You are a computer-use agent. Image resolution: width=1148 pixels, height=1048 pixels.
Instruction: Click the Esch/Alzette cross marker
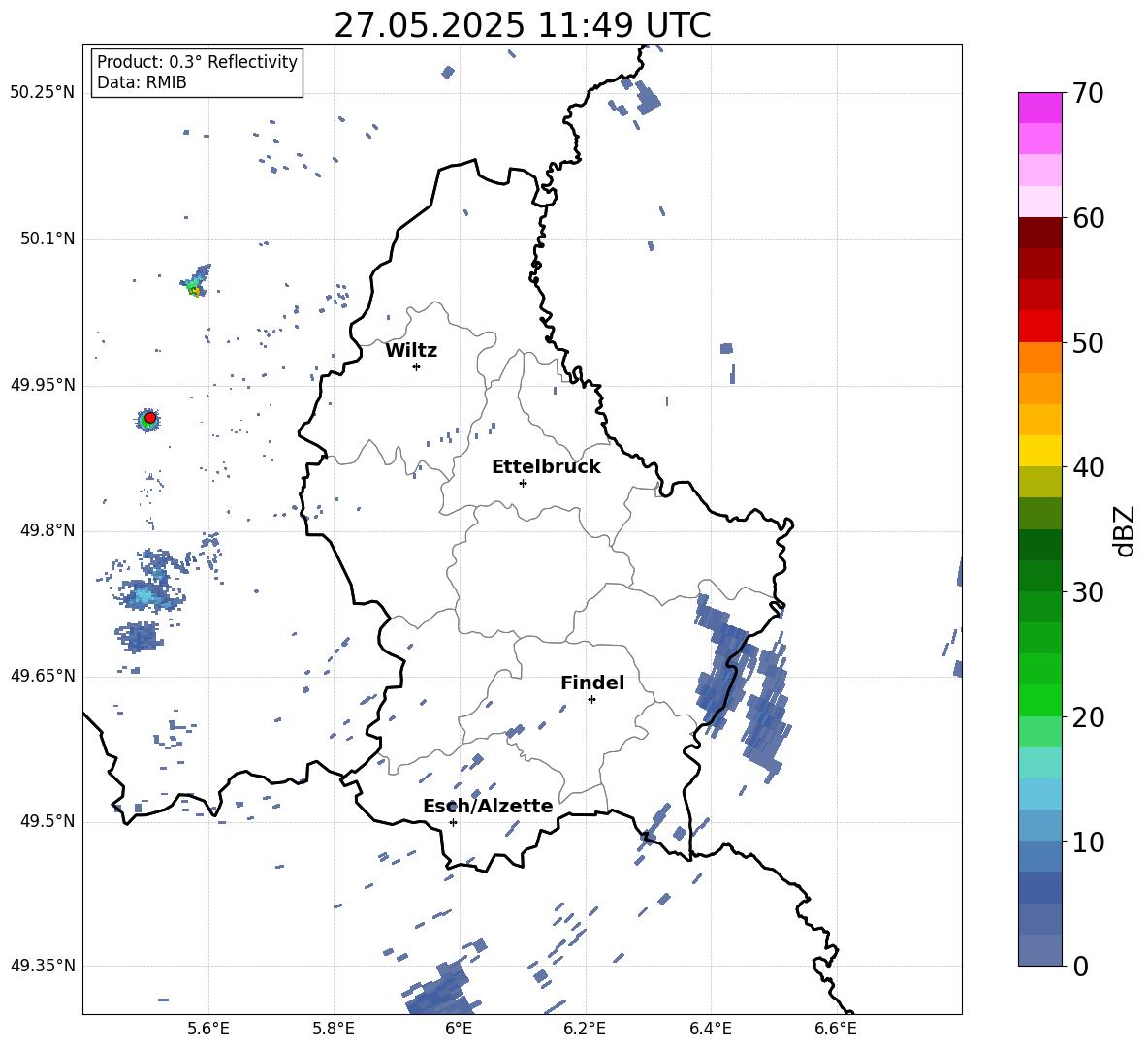point(453,822)
